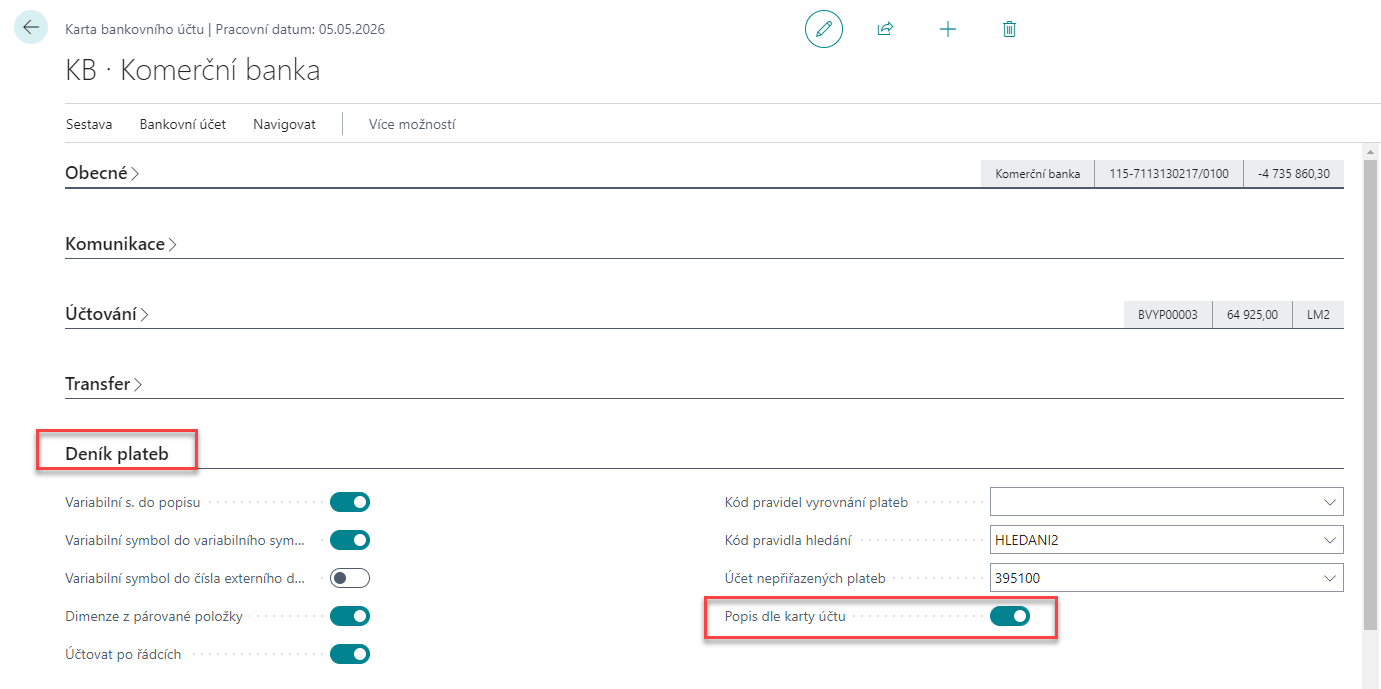Click the -4 735 860,30 balance value
This screenshot has width=1381, height=689.
click(x=1294, y=173)
